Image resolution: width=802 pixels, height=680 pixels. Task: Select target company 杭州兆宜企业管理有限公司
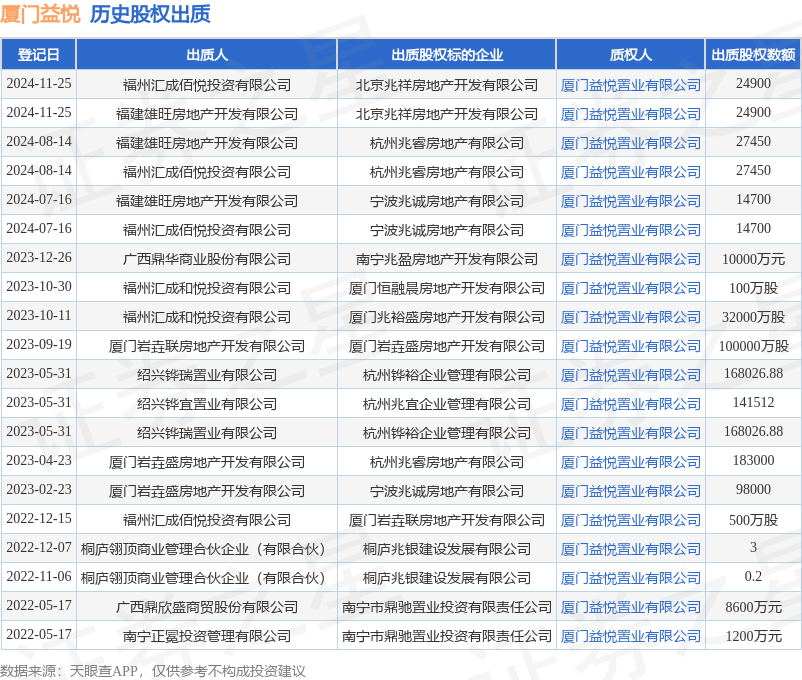pos(447,404)
